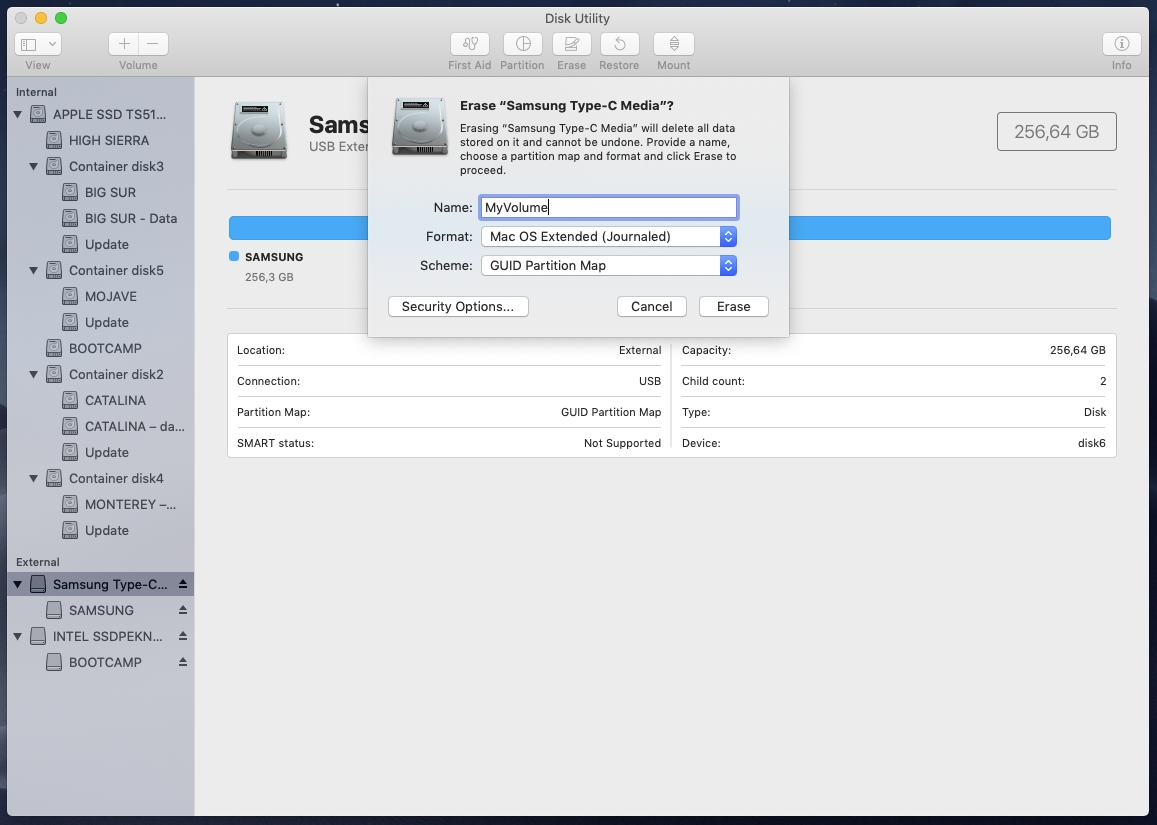Click the SAMSUNG 256,3 GB legend size
This screenshot has height=825, width=1157.
269,277
